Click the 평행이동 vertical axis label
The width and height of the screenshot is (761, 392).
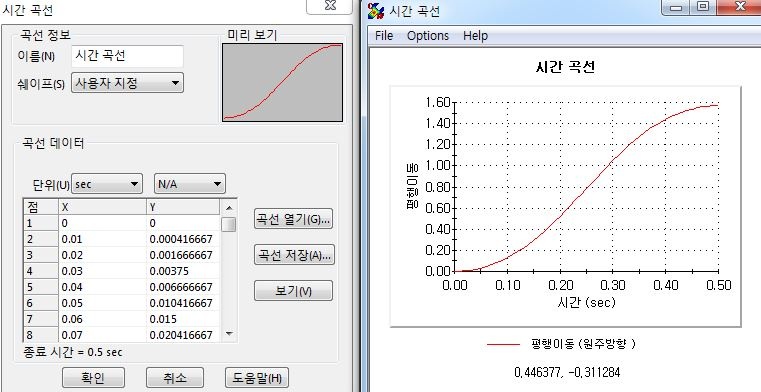click(x=412, y=186)
